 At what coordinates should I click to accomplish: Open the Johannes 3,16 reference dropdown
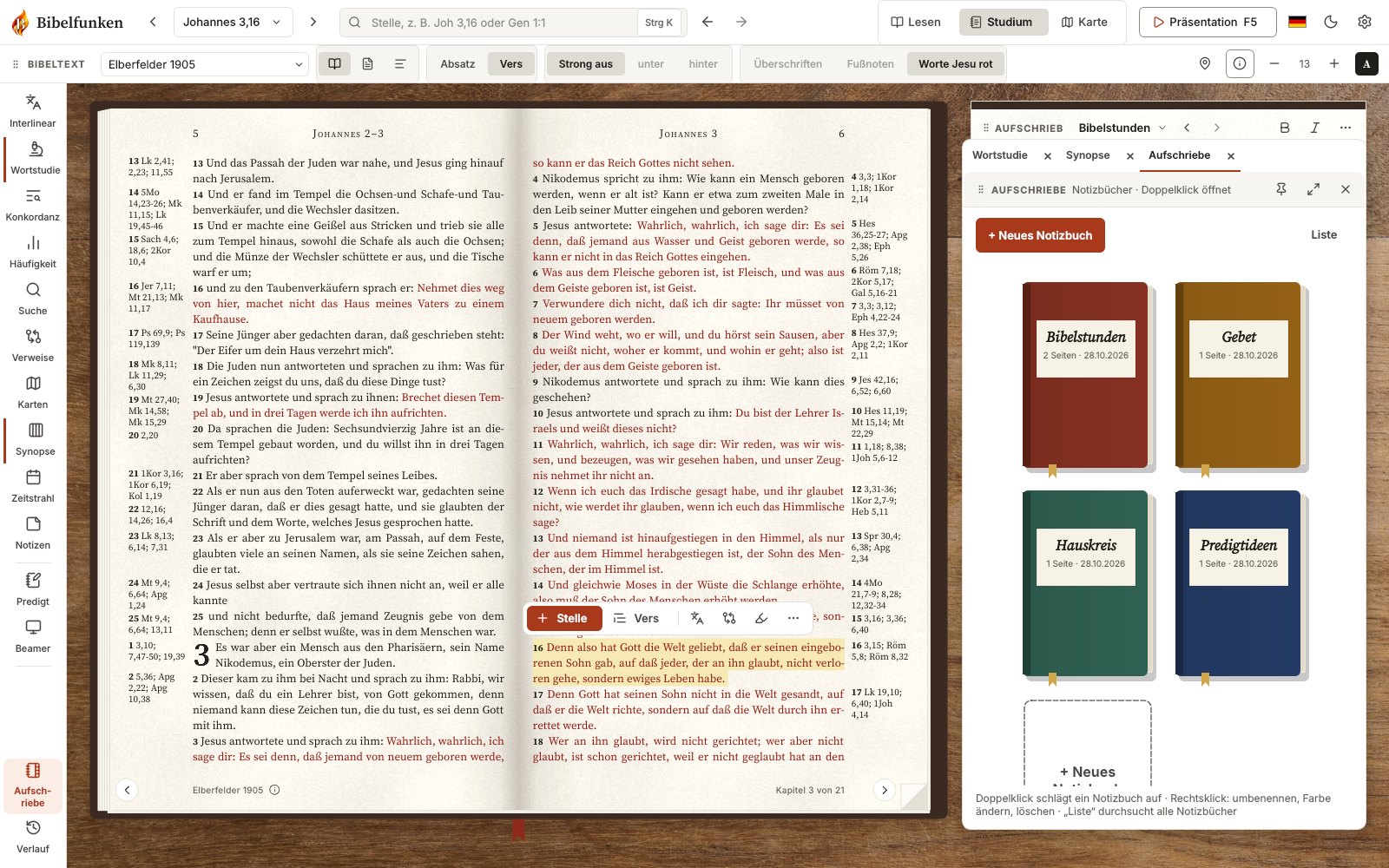click(x=233, y=22)
